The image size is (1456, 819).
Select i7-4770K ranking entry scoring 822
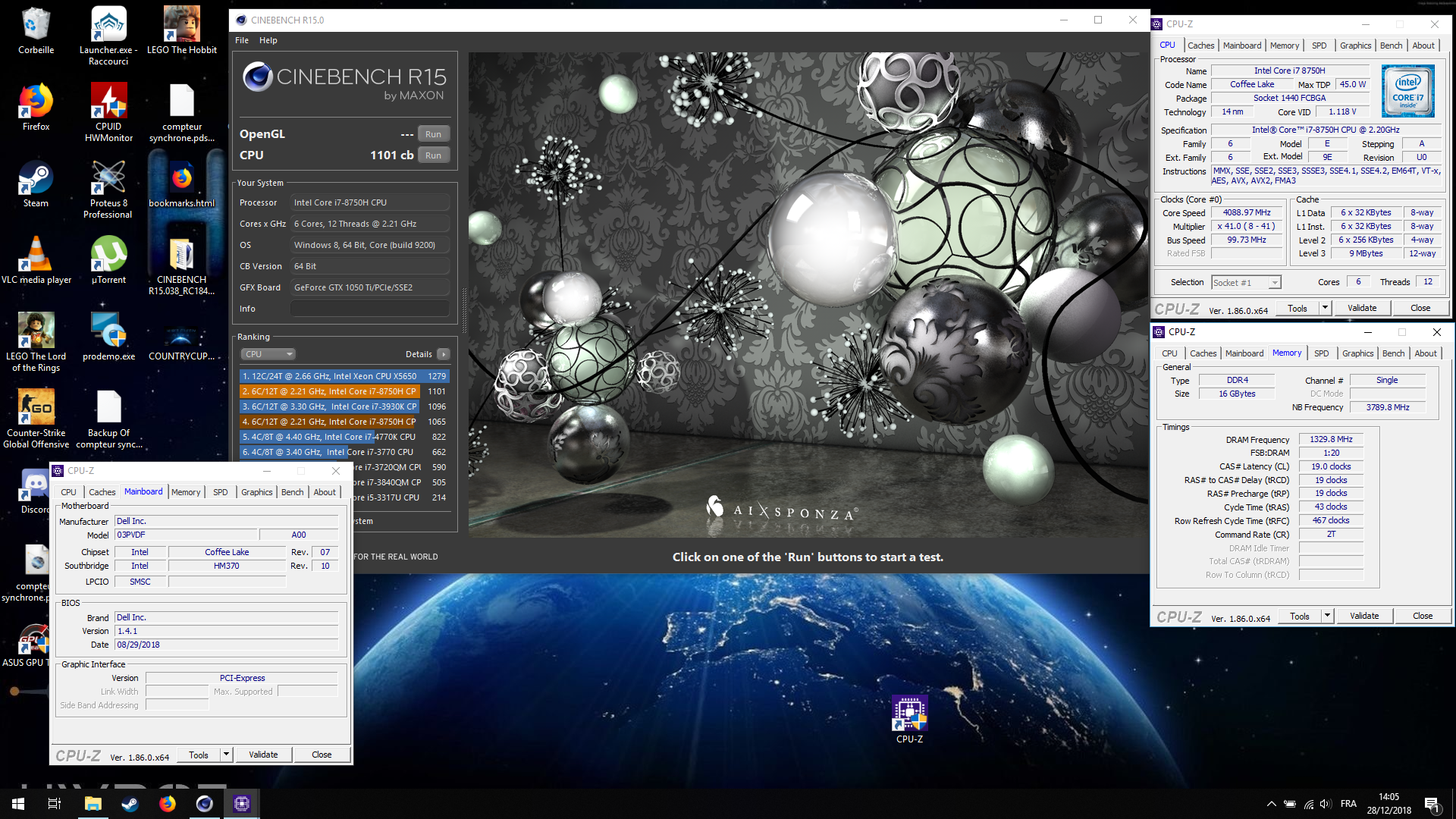point(344,437)
